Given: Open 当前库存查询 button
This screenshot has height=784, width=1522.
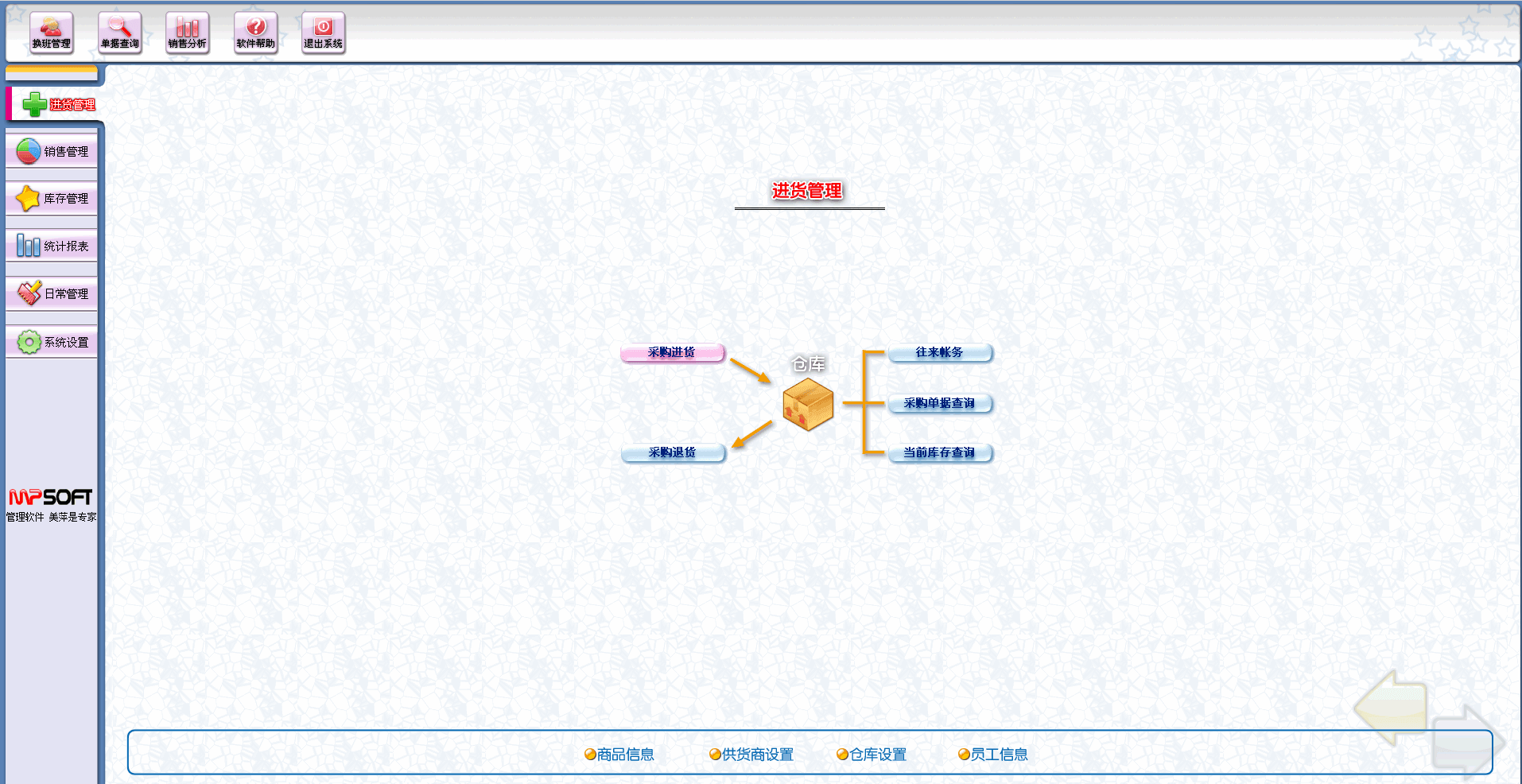Looking at the screenshot, I should [x=940, y=452].
